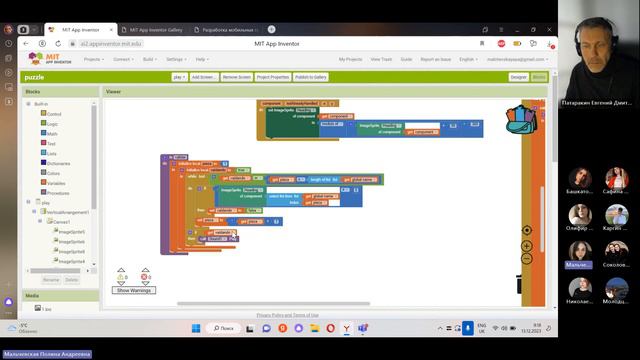This screenshot has width=640, height=360.
Task: Collapse the play screen tree node
Action: point(29,202)
